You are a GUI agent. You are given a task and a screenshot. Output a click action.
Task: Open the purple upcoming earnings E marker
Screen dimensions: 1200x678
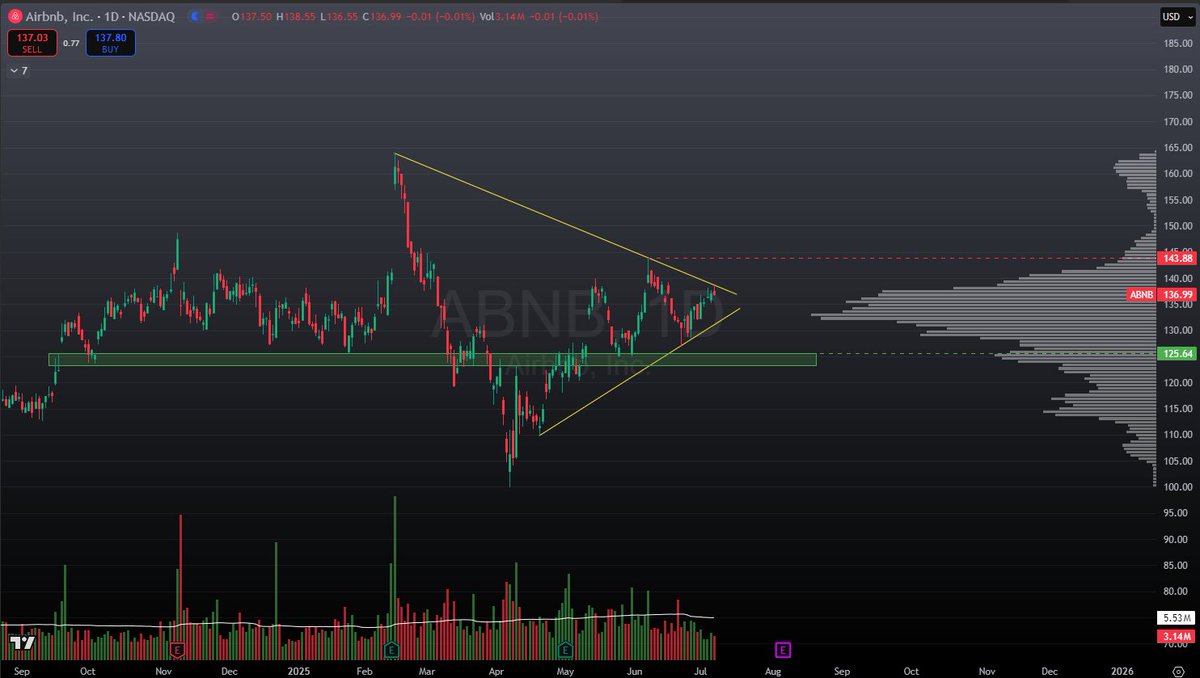[782, 649]
